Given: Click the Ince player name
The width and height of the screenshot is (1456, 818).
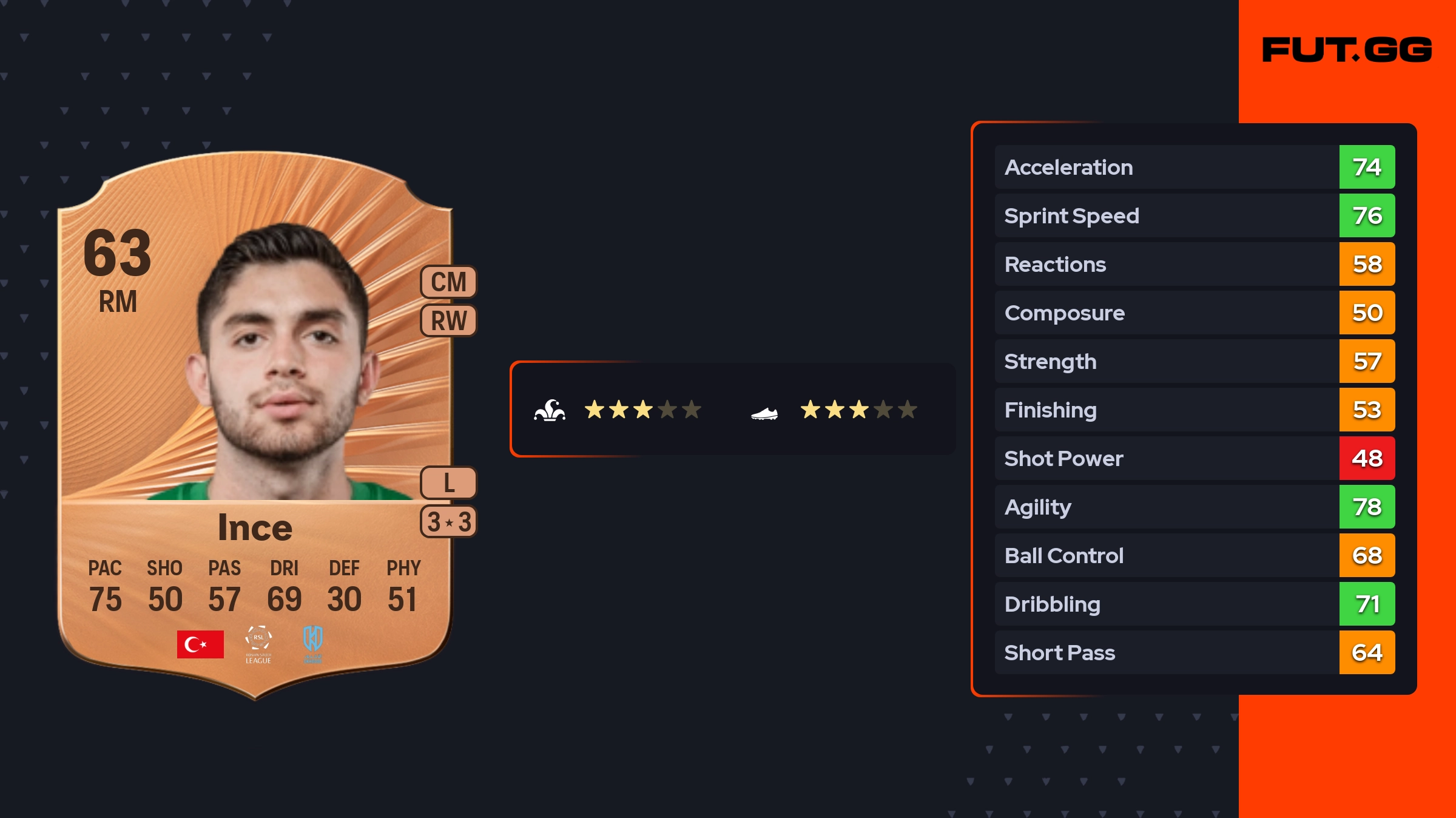Looking at the screenshot, I should [255, 527].
